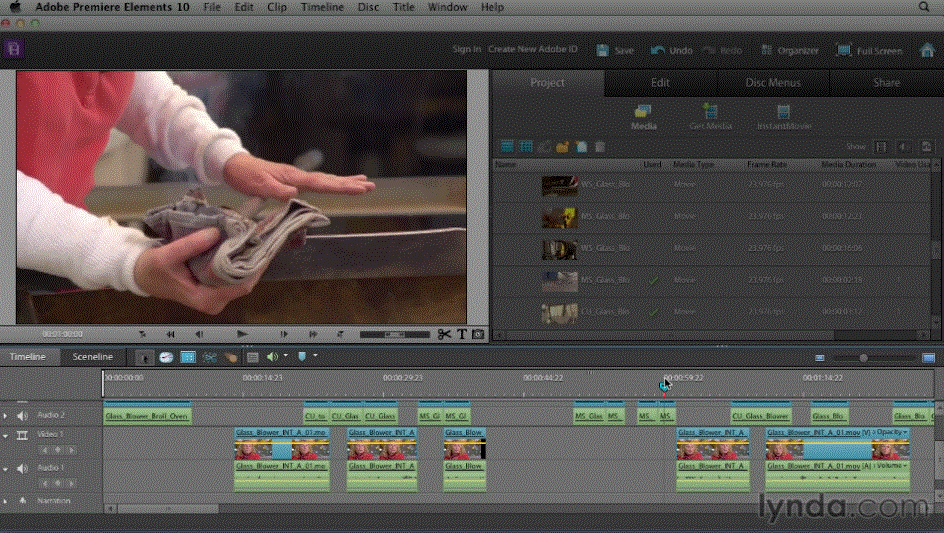Viewport: 944px width, 533px height.
Task: Toggle the Video 1 track filmstrip icon
Action: point(22,435)
